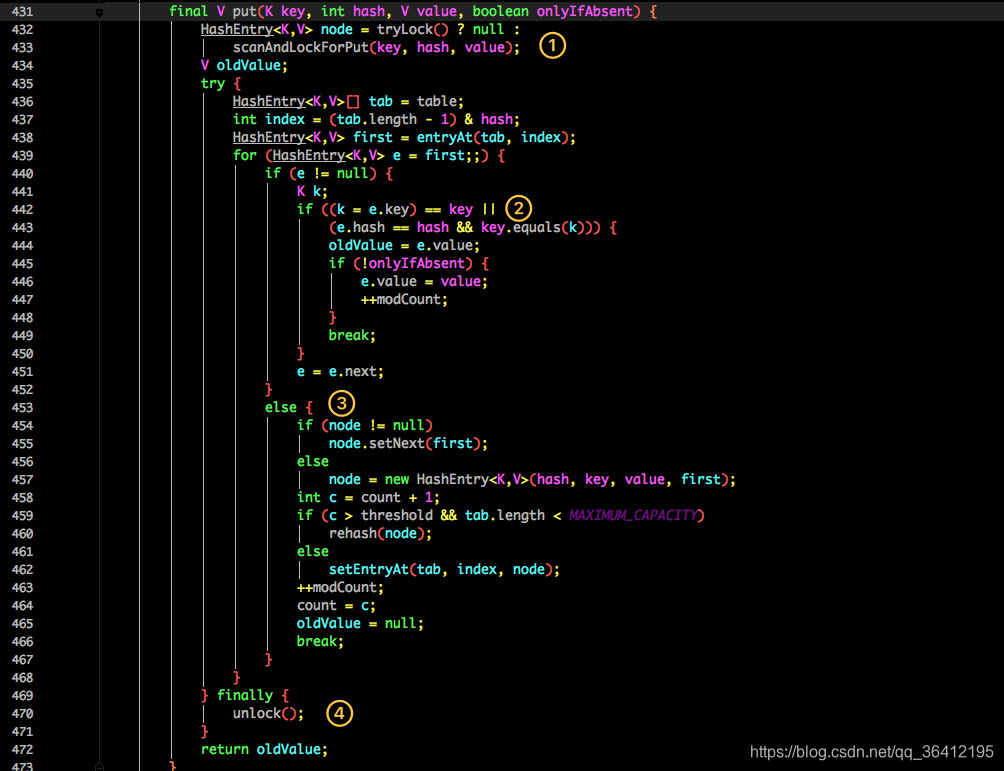Click the tryLock() call on line 432

click(x=412, y=29)
